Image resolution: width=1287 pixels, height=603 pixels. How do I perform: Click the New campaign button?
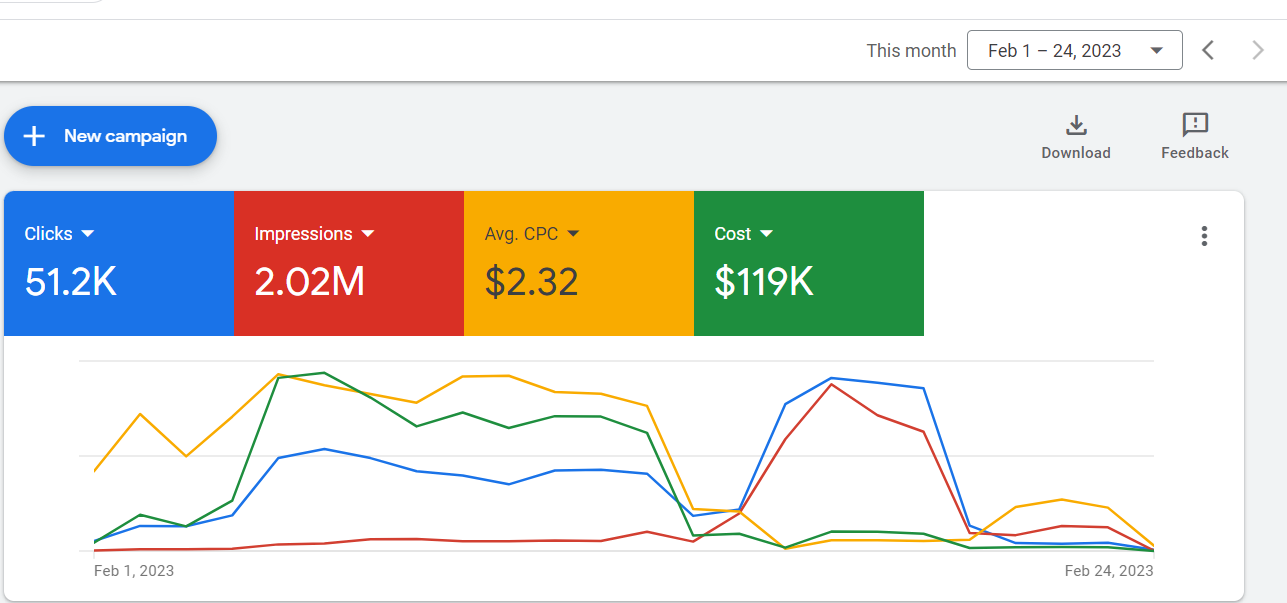click(x=110, y=136)
